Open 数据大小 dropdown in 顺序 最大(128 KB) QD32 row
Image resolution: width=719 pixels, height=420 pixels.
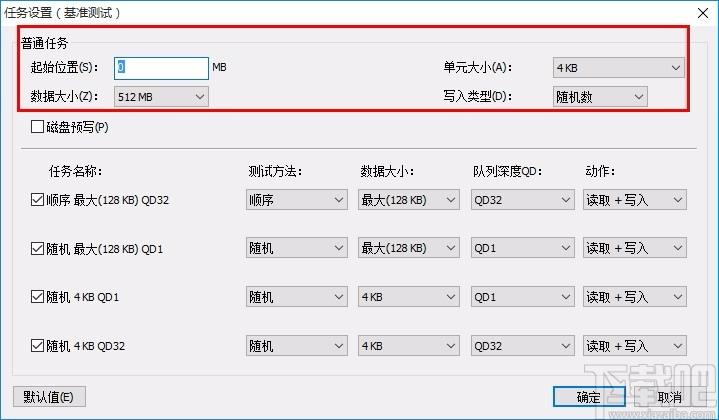pyautogui.click(x=409, y=200)
